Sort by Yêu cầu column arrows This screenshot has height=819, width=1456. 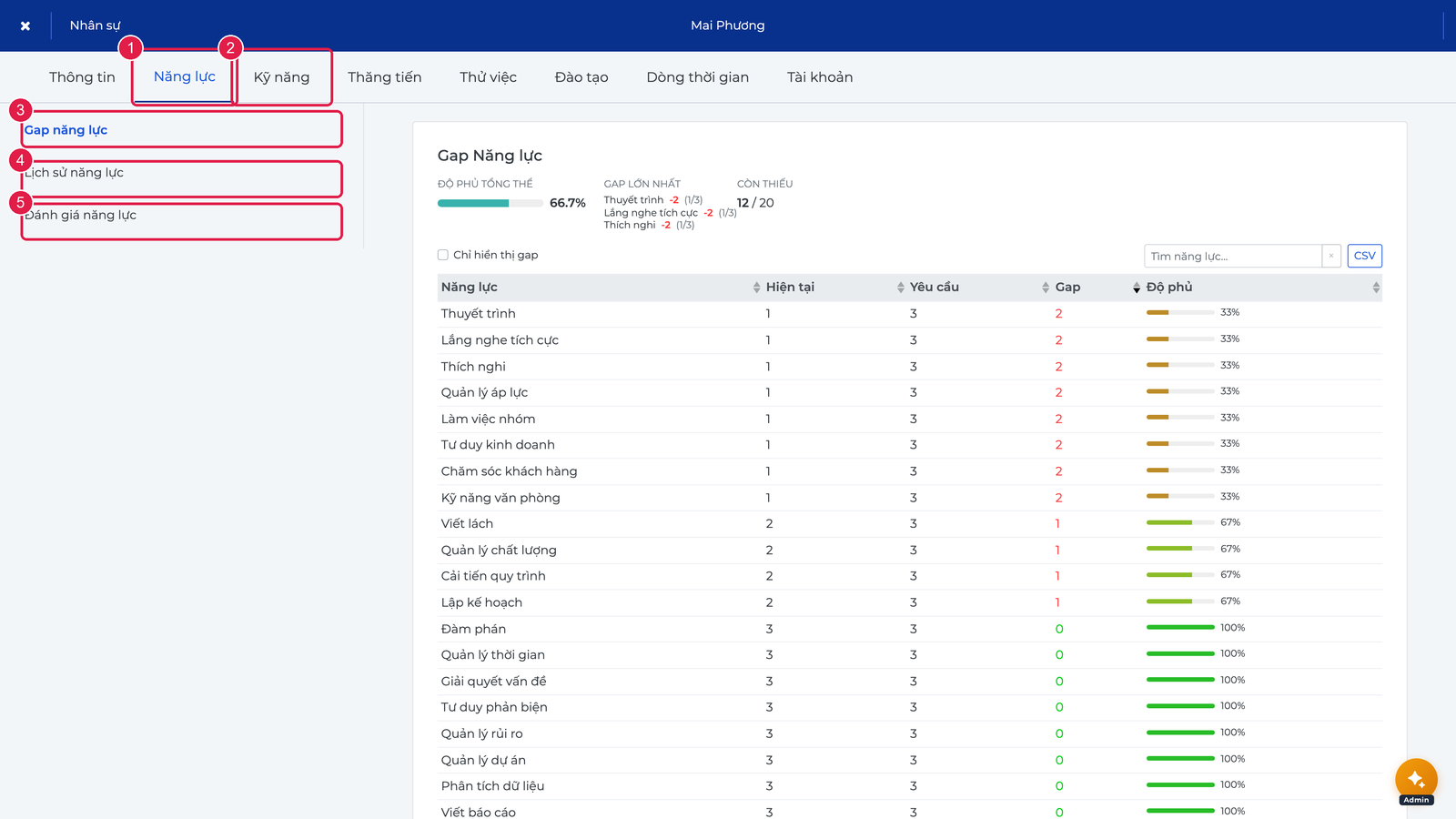point(1046,288)
